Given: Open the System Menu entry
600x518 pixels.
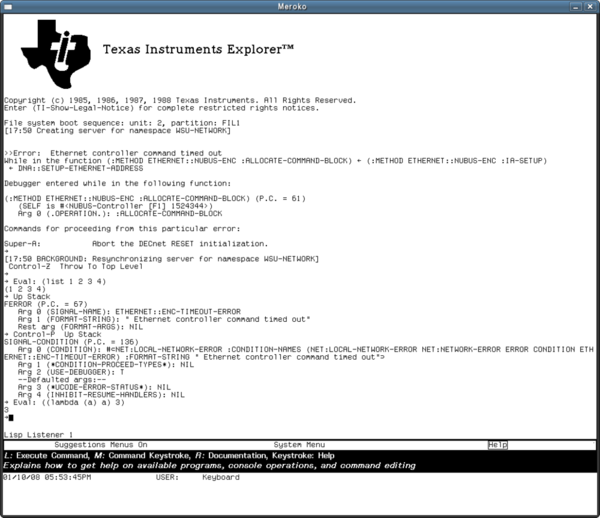Looking at the screenshot, I should (x=299, y=445).
